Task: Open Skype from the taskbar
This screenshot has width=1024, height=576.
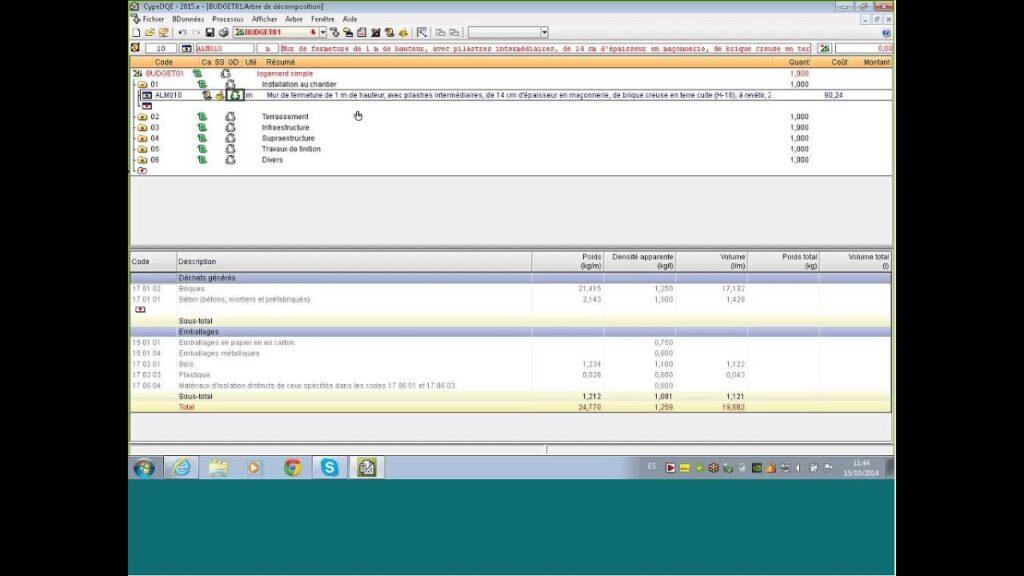Action: click(329, 467)
